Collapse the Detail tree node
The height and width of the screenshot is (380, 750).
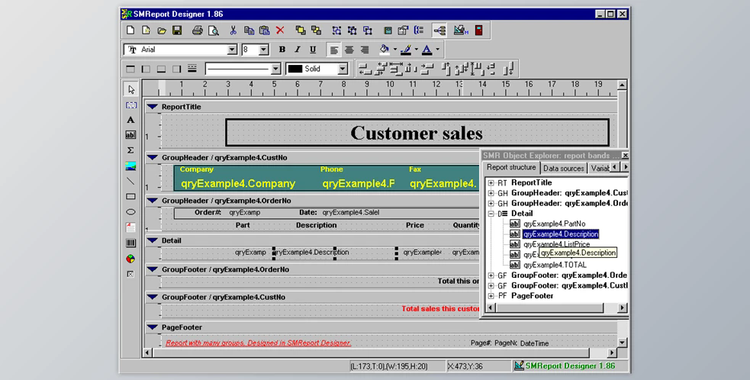(x=491, y=214)
